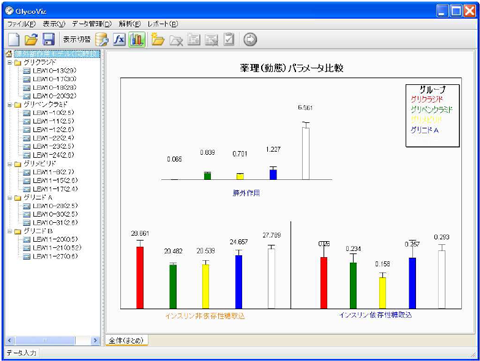Click the red グリクラジド legend entry
This screenshot has height=361, width=480.
pyautogui.click(x=427, y=99)
